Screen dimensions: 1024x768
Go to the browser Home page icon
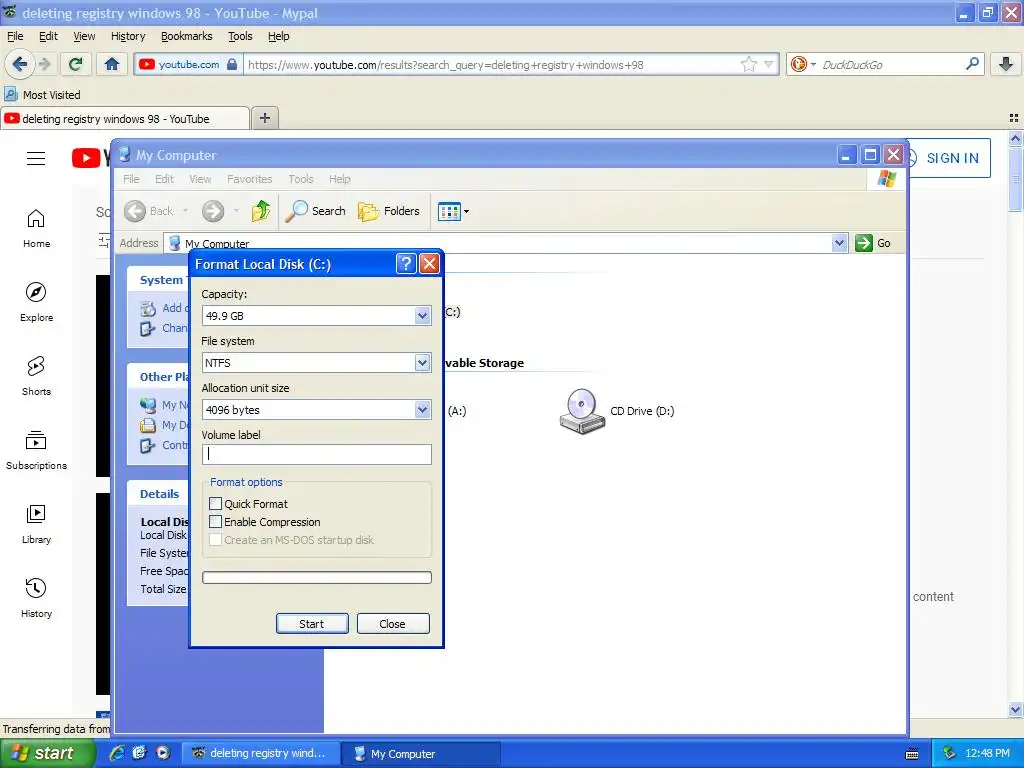click(x=112, y=64)
